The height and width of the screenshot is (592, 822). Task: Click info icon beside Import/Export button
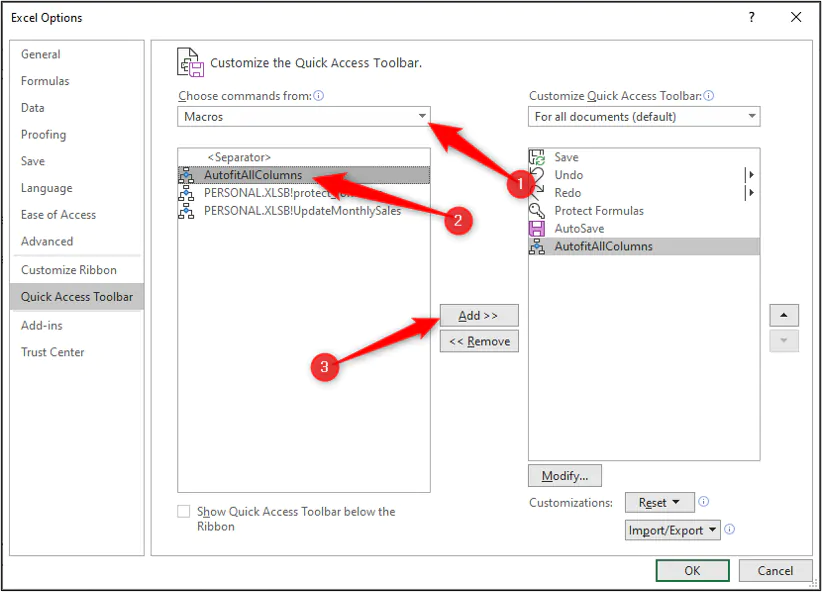coord(730,529)
